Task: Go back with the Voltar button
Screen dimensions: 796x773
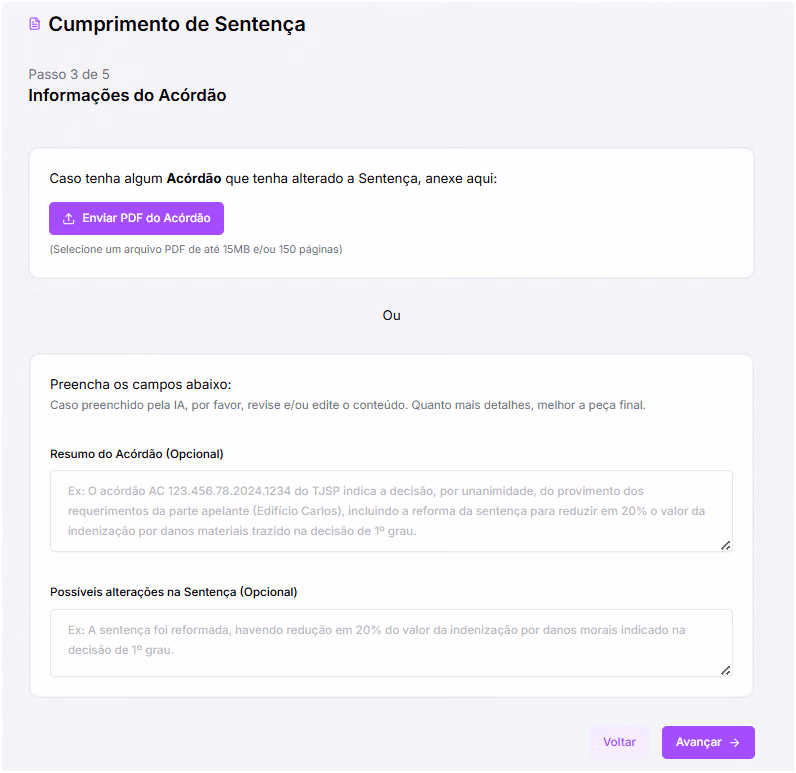Action: [x=619, y=743]
